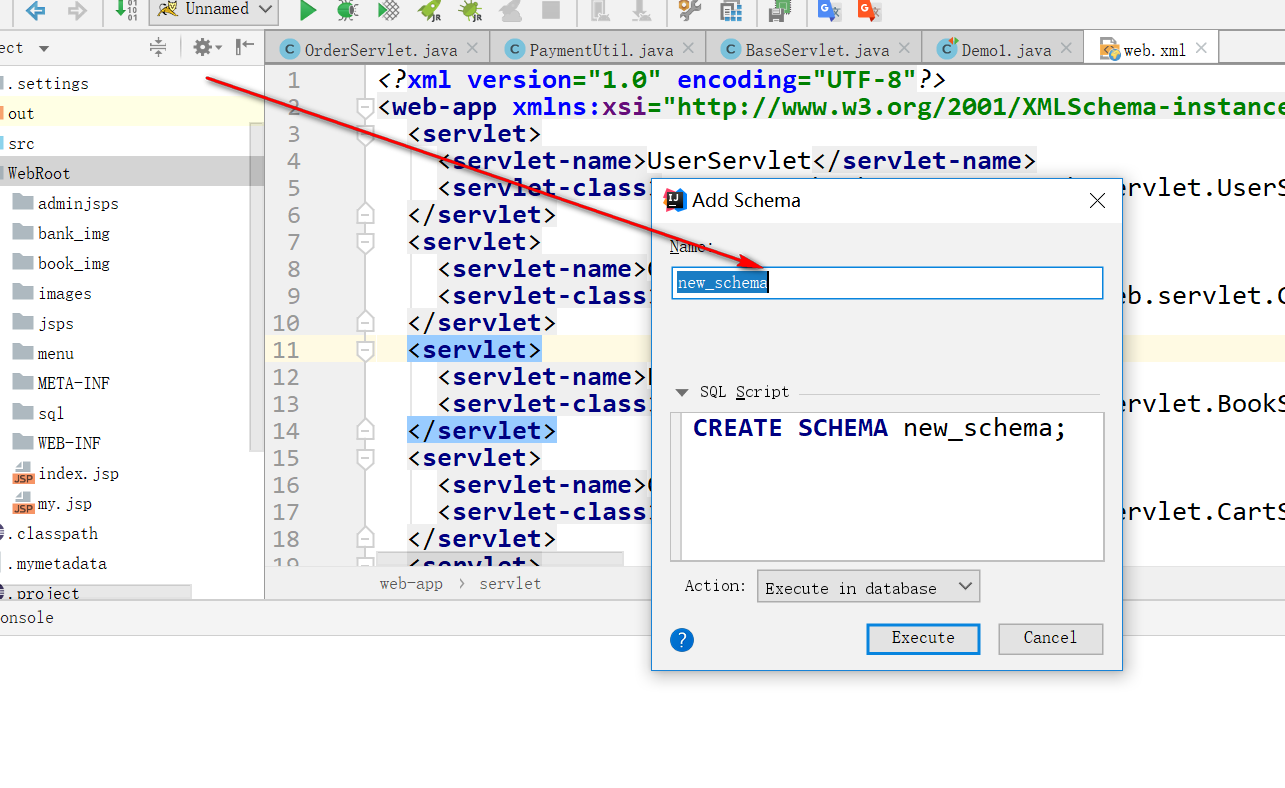Start debugging with the bug icon

coord(348,12)
